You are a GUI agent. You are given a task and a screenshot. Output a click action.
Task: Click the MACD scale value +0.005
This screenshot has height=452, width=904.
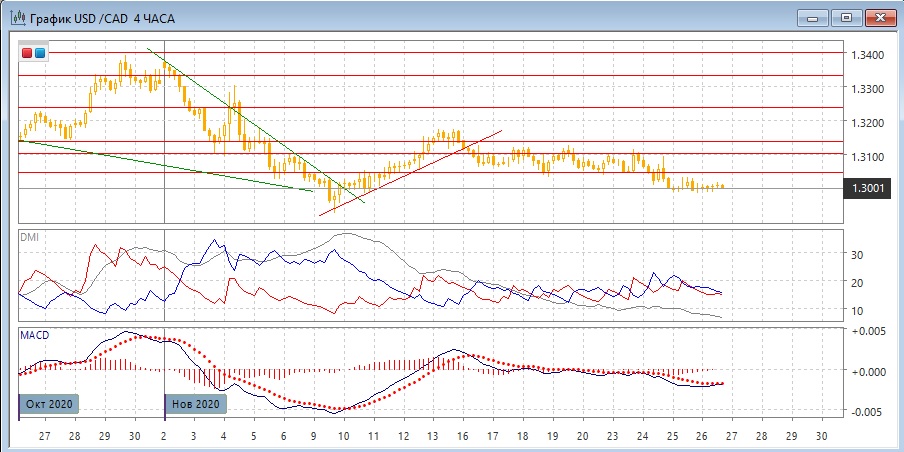(866, 331)
